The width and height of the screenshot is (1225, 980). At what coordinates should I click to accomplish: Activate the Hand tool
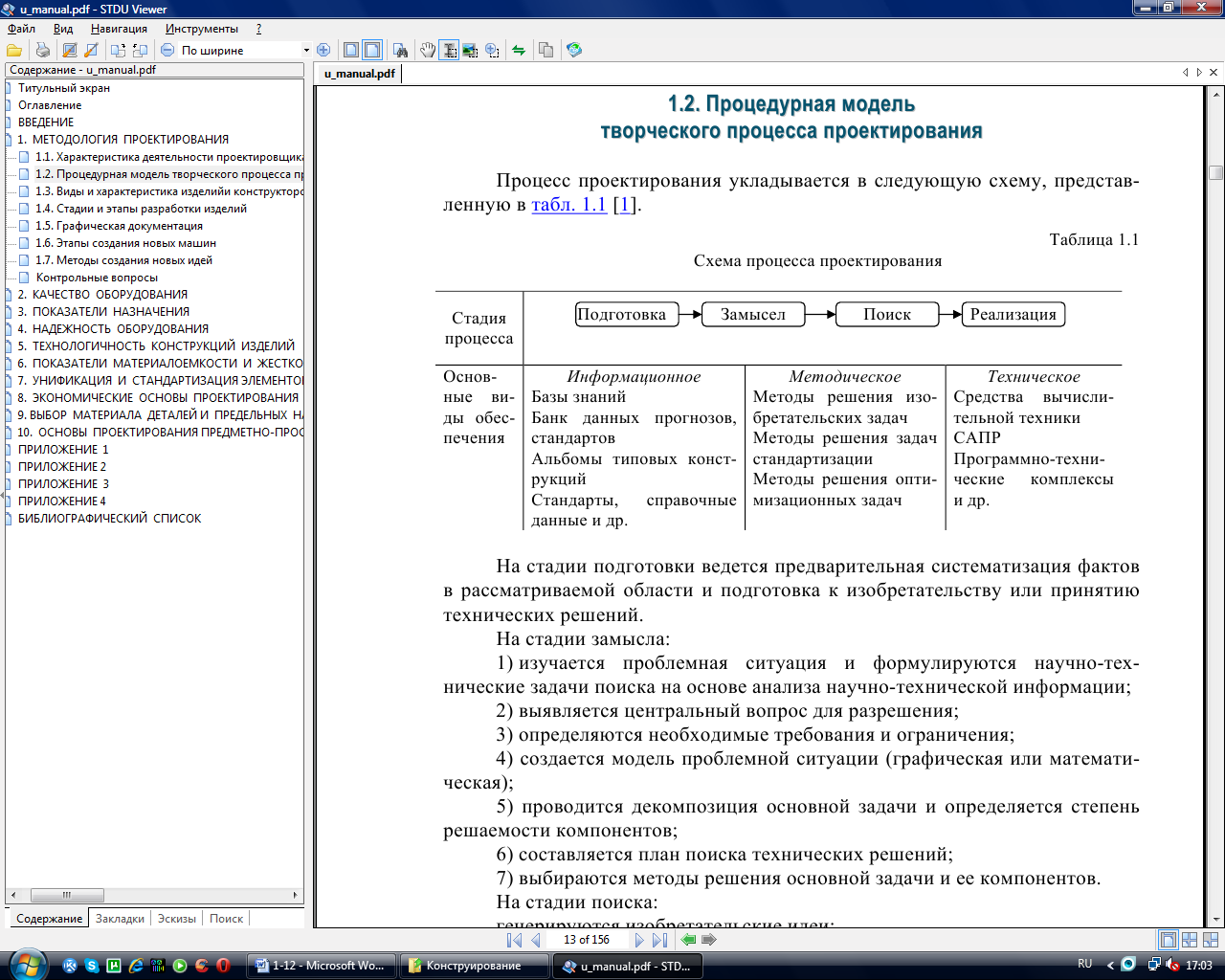[429, 50]
